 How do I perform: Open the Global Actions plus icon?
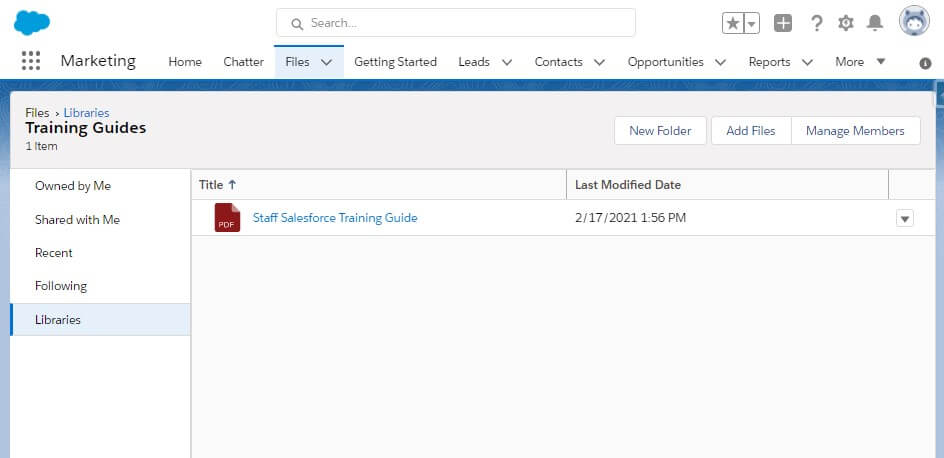pos(783,23)
